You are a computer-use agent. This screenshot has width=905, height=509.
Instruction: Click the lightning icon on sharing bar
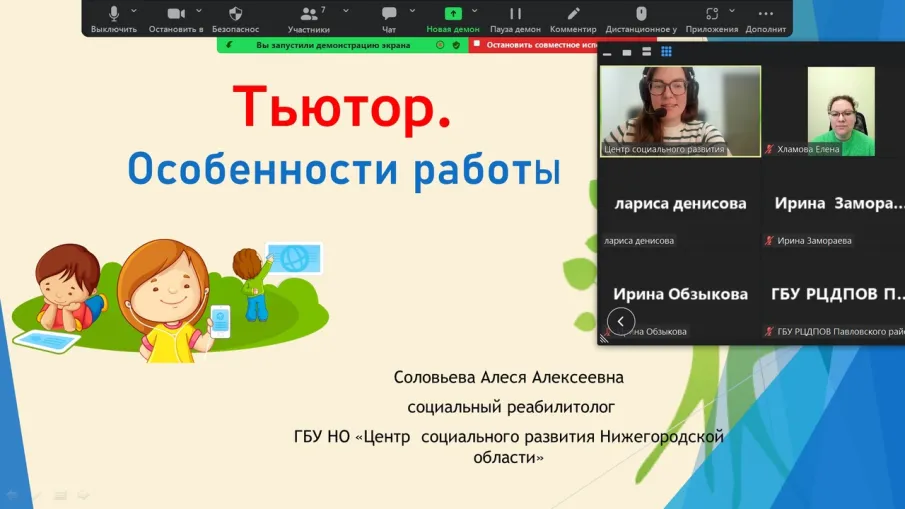click(229, 45)
